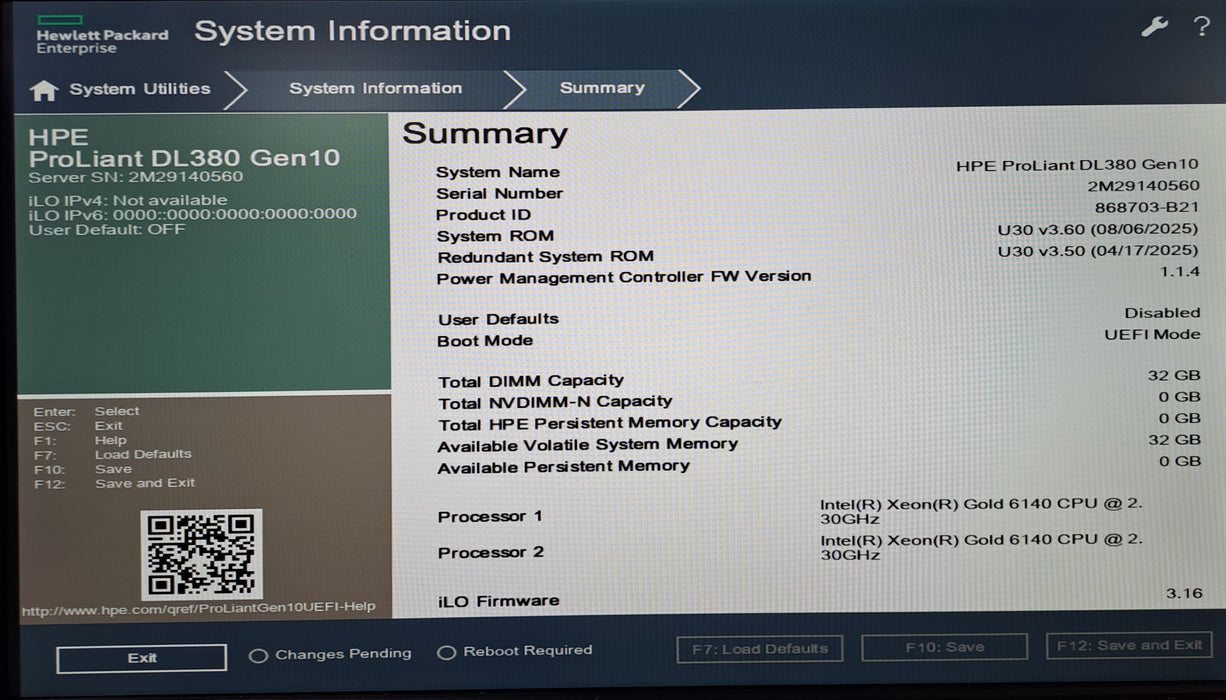Select Available Persistent Memory label
Image resolution: width=1226 pixels, height=700 pixels.
[x=564, y=466]
